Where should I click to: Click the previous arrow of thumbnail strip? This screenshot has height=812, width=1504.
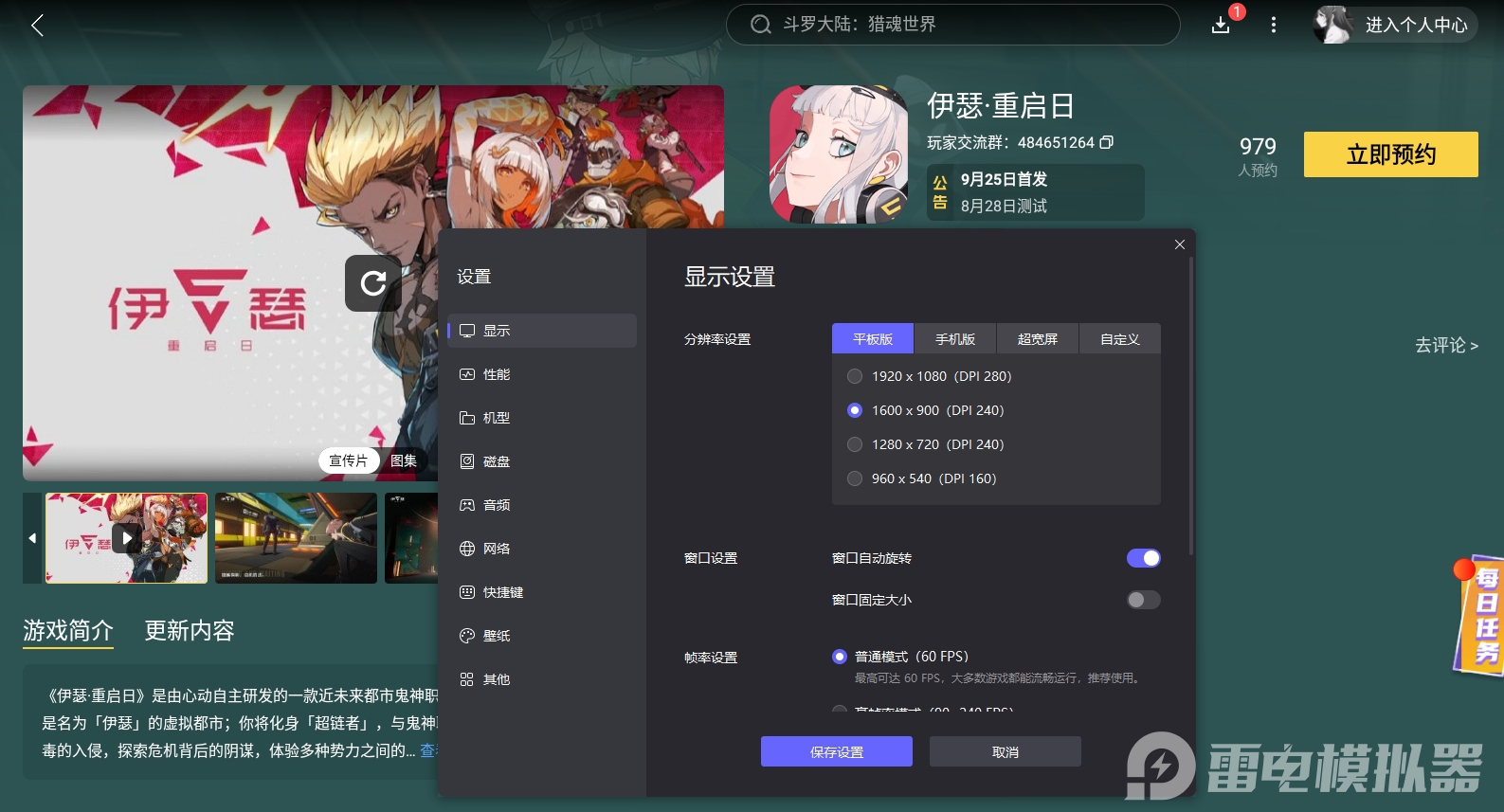(32, 538)
